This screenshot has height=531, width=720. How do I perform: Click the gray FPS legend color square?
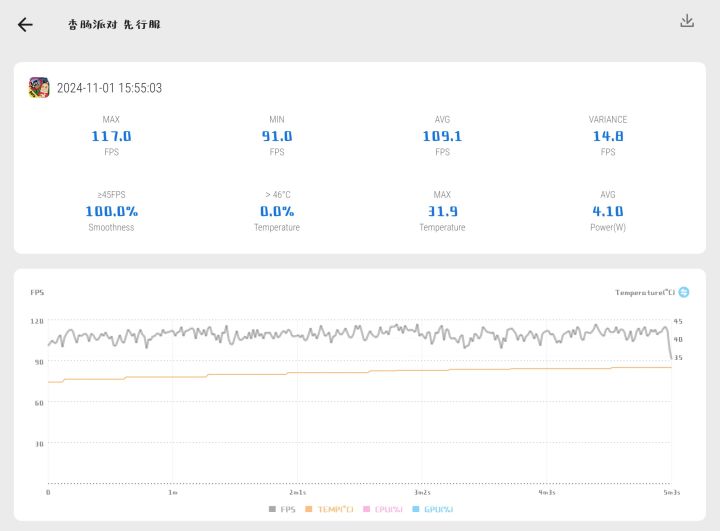click(272, 509)
